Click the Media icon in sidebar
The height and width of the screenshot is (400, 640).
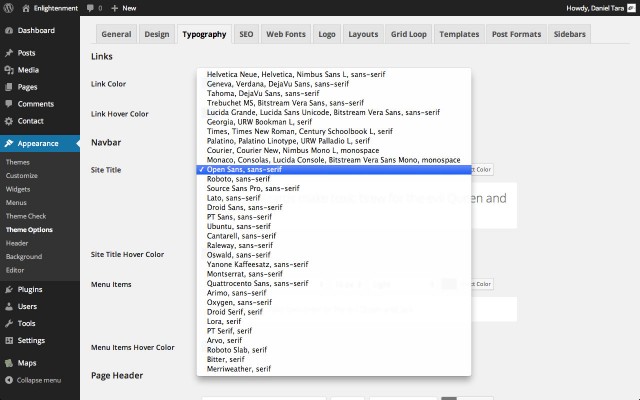tap(9, 70)
